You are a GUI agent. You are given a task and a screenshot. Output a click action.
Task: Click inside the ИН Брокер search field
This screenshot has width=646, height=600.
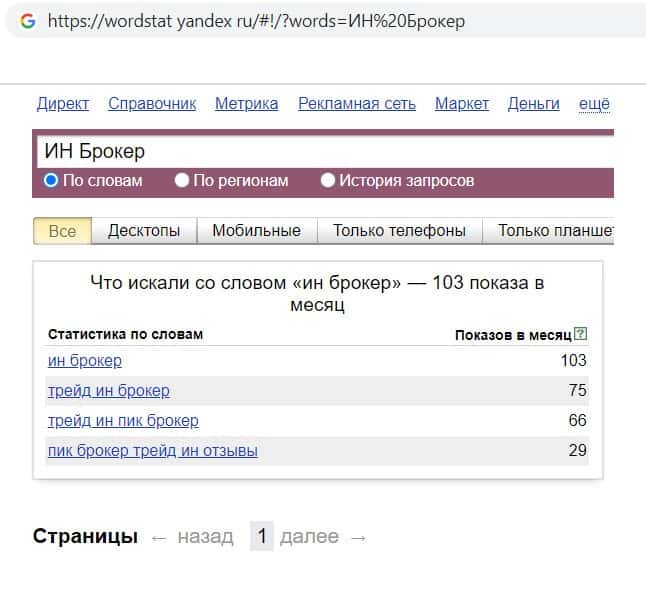click(320, 152)
